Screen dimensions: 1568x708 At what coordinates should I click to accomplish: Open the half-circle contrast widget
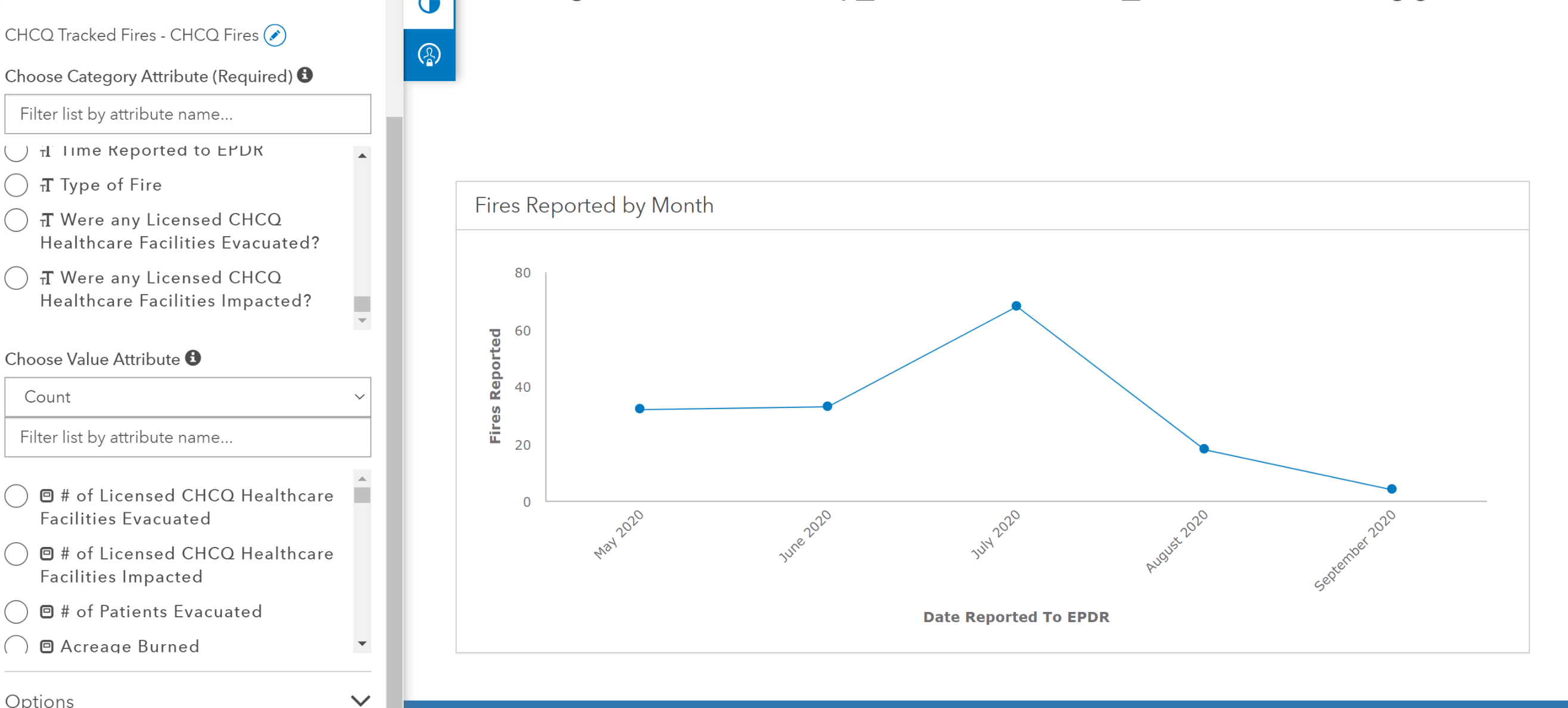tap(429, 6)
